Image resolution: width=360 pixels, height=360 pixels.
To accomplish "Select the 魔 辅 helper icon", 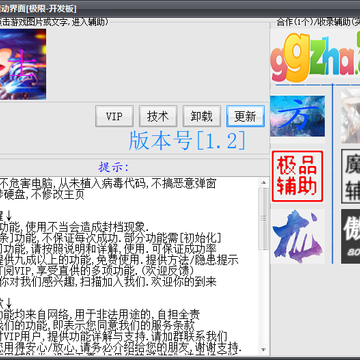I will tap(350, 176).
